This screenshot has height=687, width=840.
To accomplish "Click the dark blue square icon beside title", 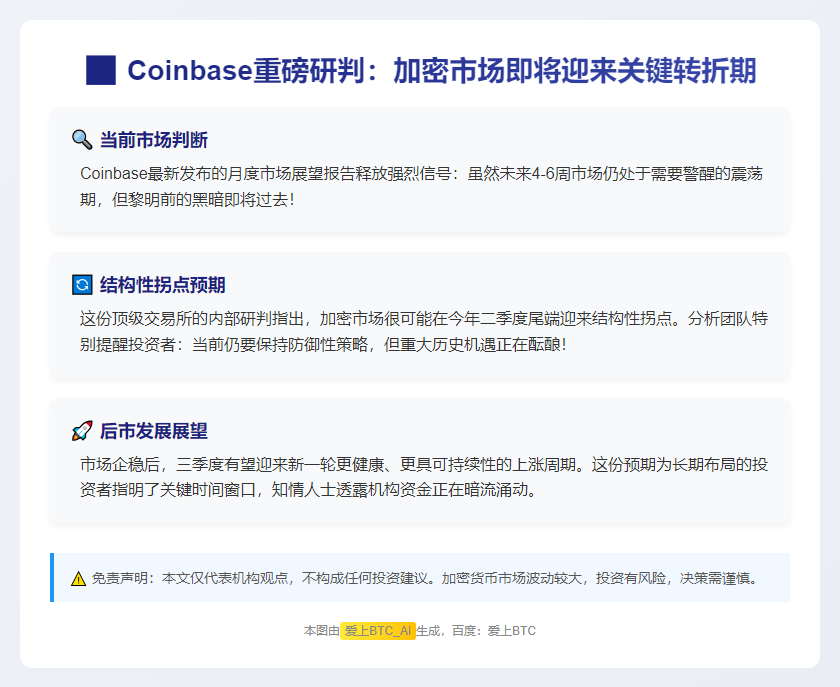I will pyautogui.click(x=101, y=70).
